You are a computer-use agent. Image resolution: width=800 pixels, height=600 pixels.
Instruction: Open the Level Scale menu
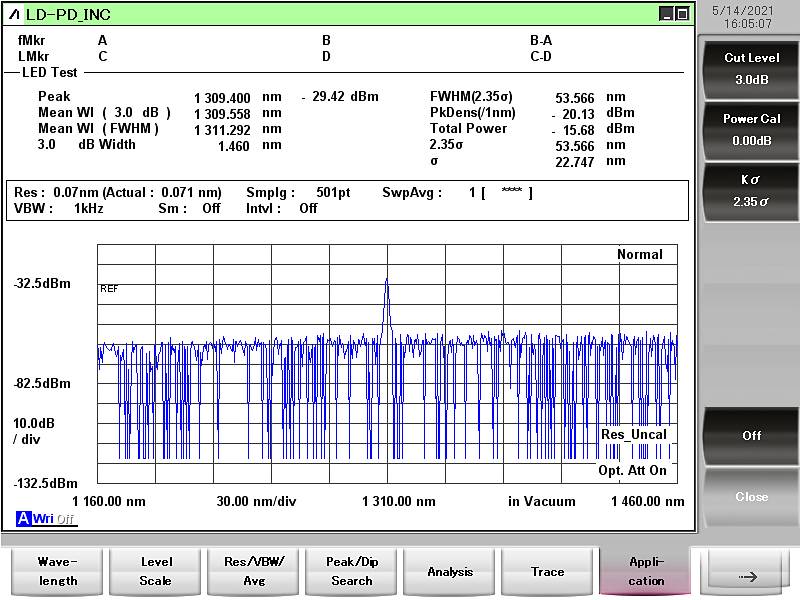pyautogui.click(x=155, y=571)
